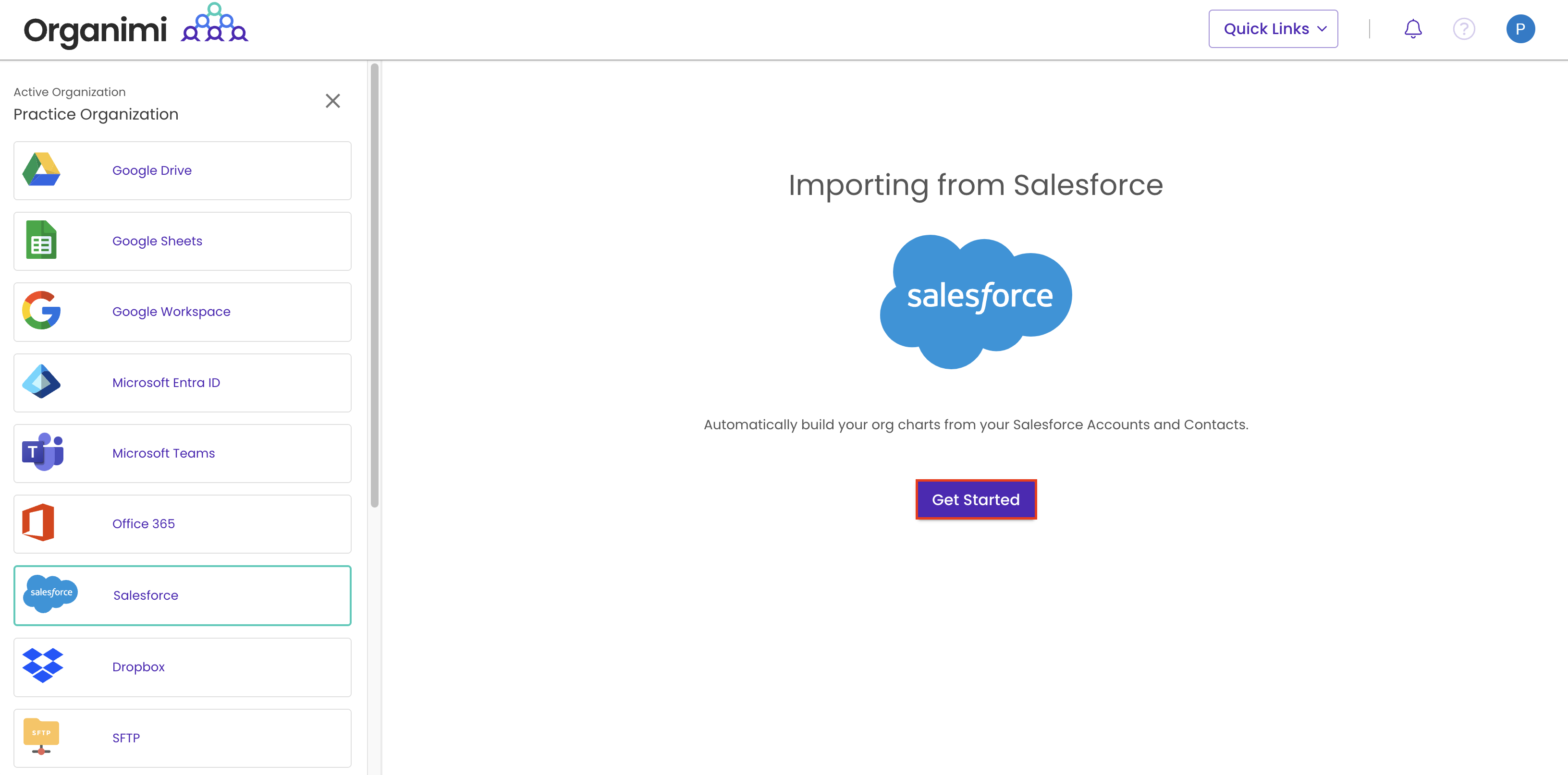Click the Office 365 icon
Image resolution: width=1568 pixels, height=775 pixels.
click(38, 522)
